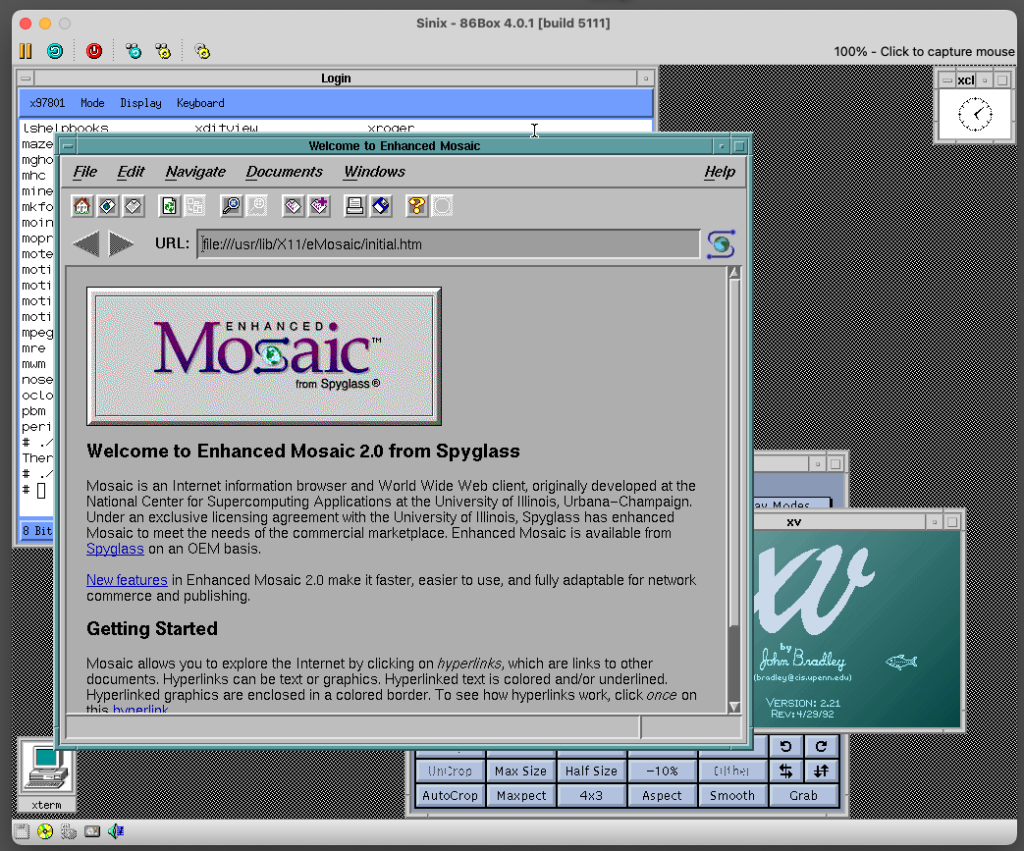Go forward with the right arrow button
This screenshot has width=1024, height=851.
[121, 243]
